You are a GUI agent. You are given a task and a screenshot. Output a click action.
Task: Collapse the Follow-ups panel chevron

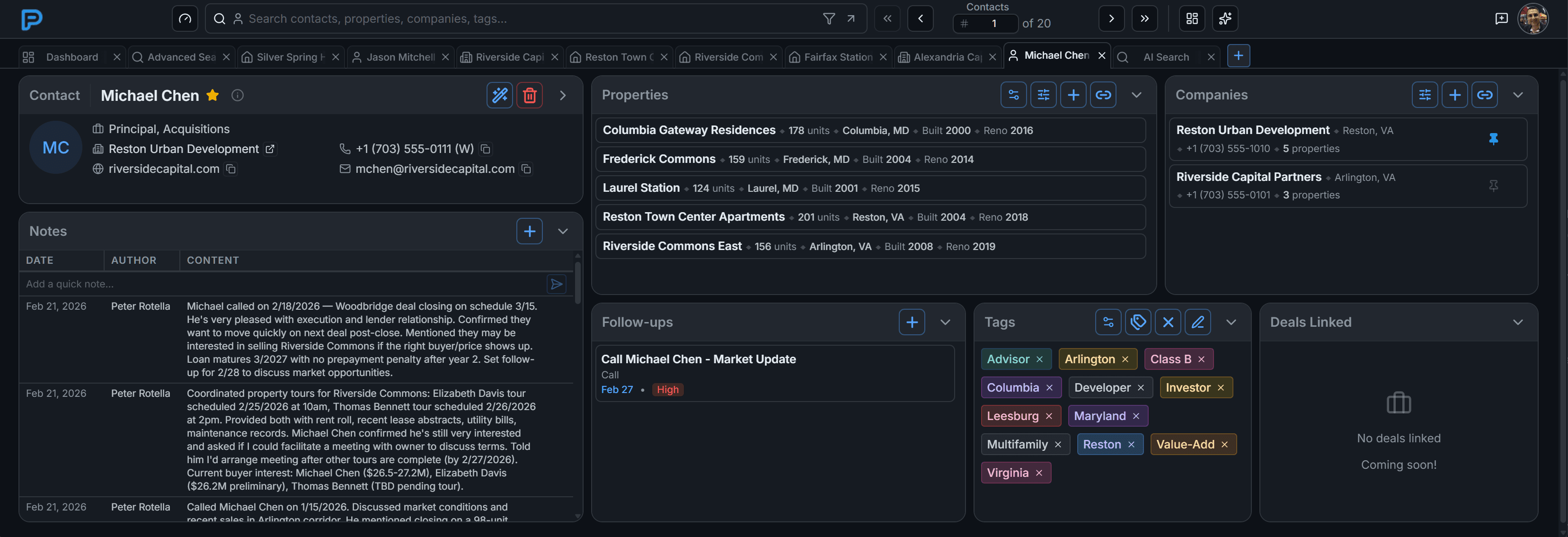tap(945, 322)
